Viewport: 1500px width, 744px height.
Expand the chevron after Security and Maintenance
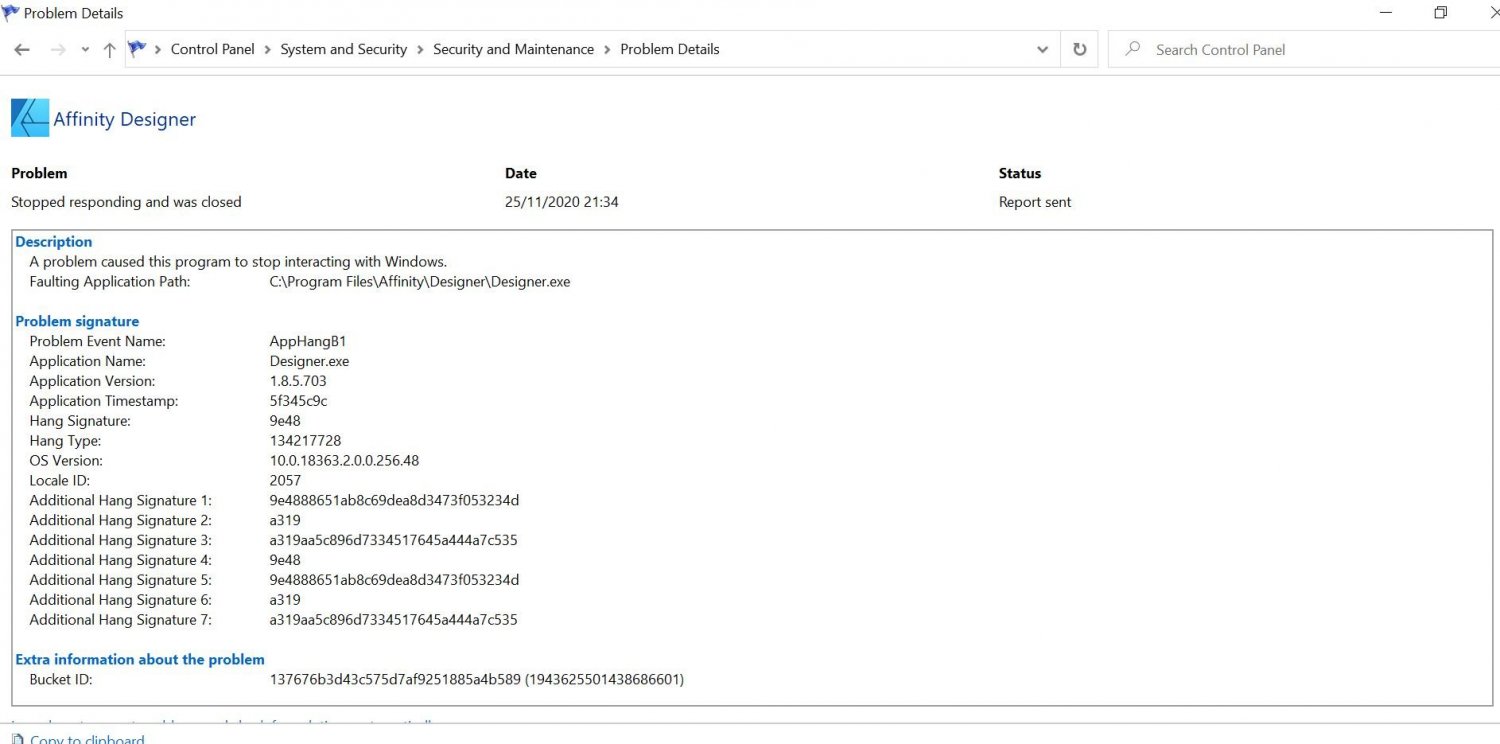607,49
